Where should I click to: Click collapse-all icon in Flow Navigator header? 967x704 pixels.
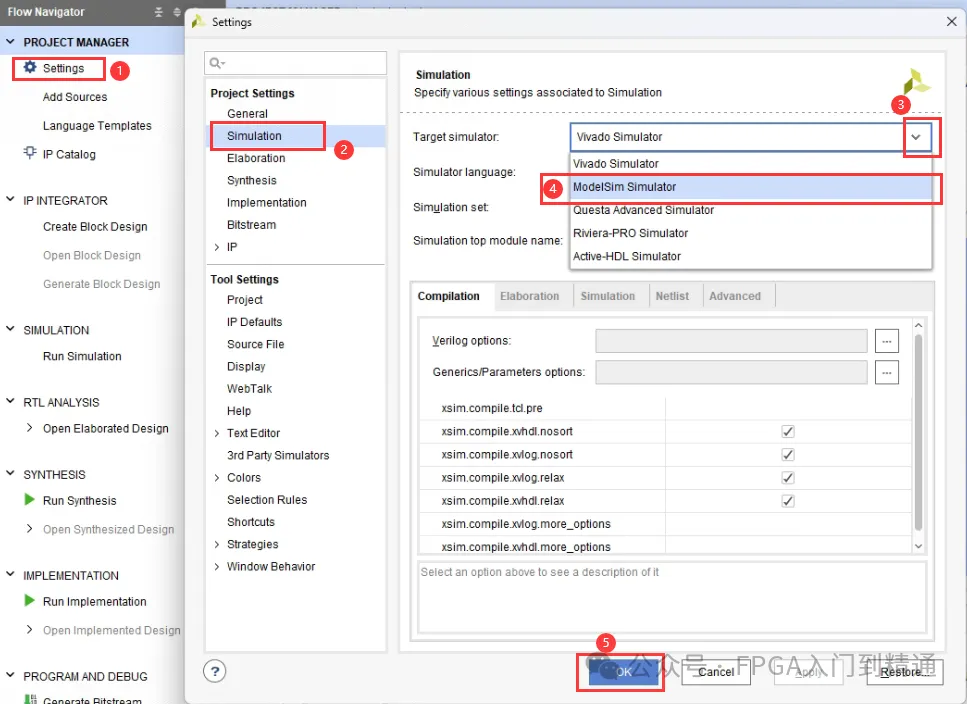[158, 12]
